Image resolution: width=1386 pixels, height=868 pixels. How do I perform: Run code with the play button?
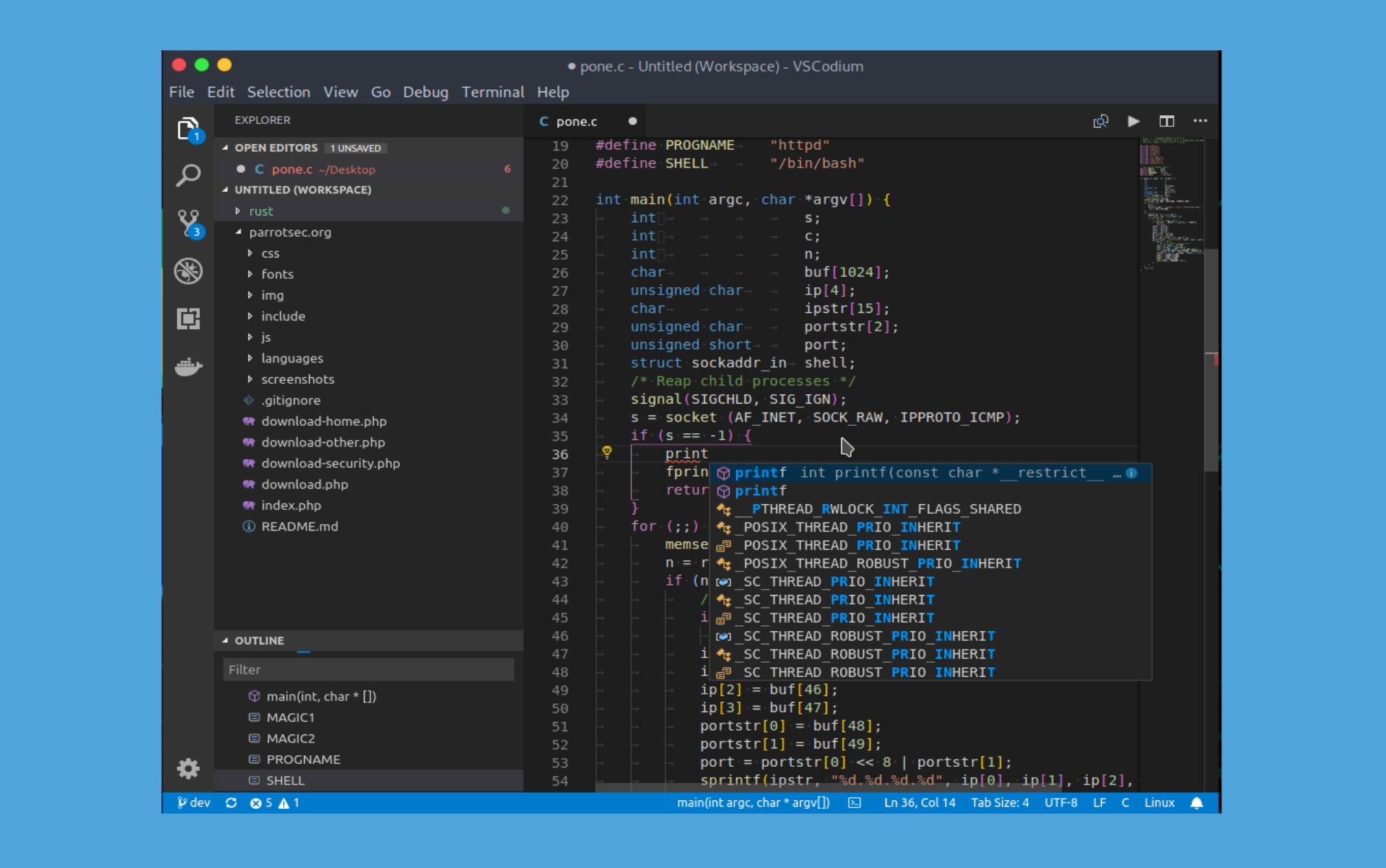point(1133,121)
